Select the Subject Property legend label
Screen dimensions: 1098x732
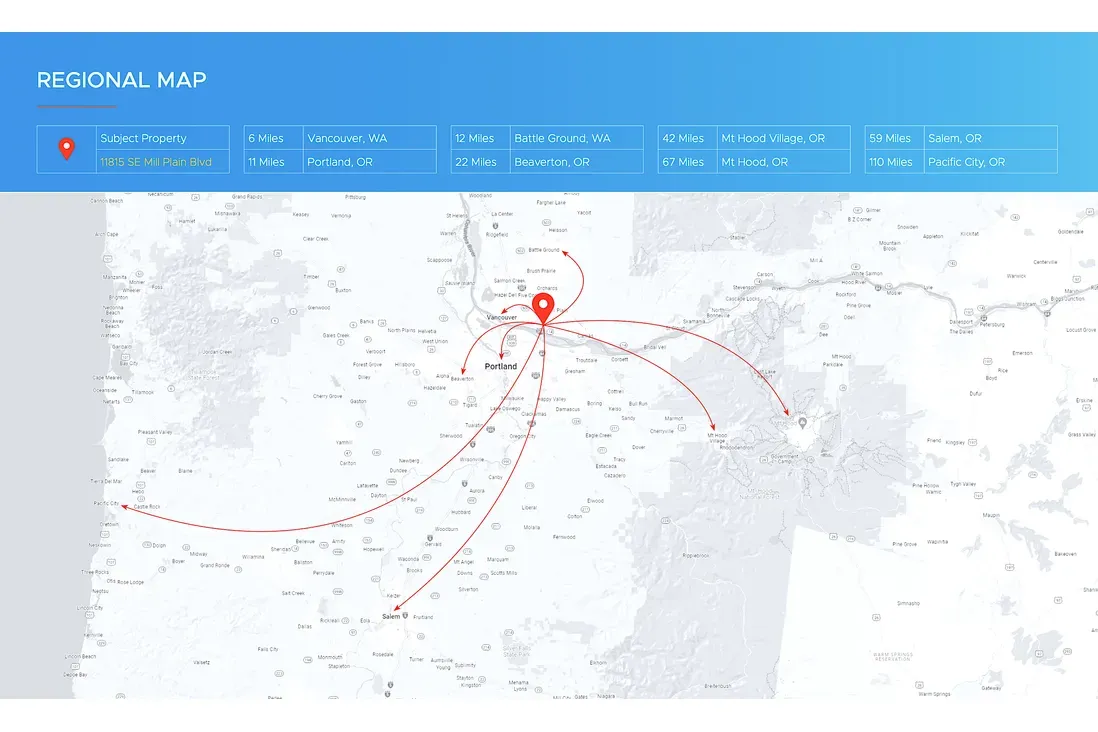[143, 138]
